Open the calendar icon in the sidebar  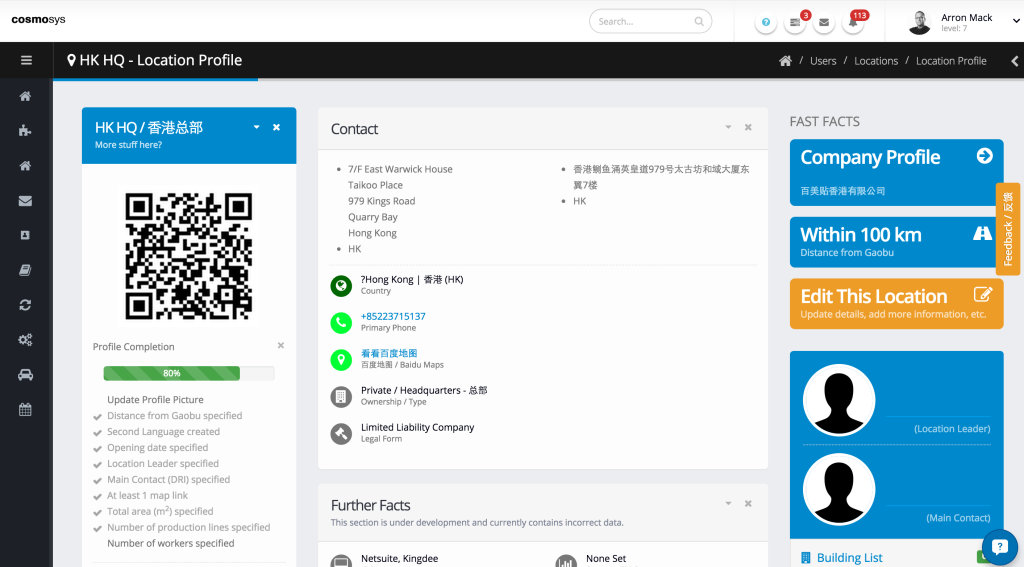tap(25, 410)
